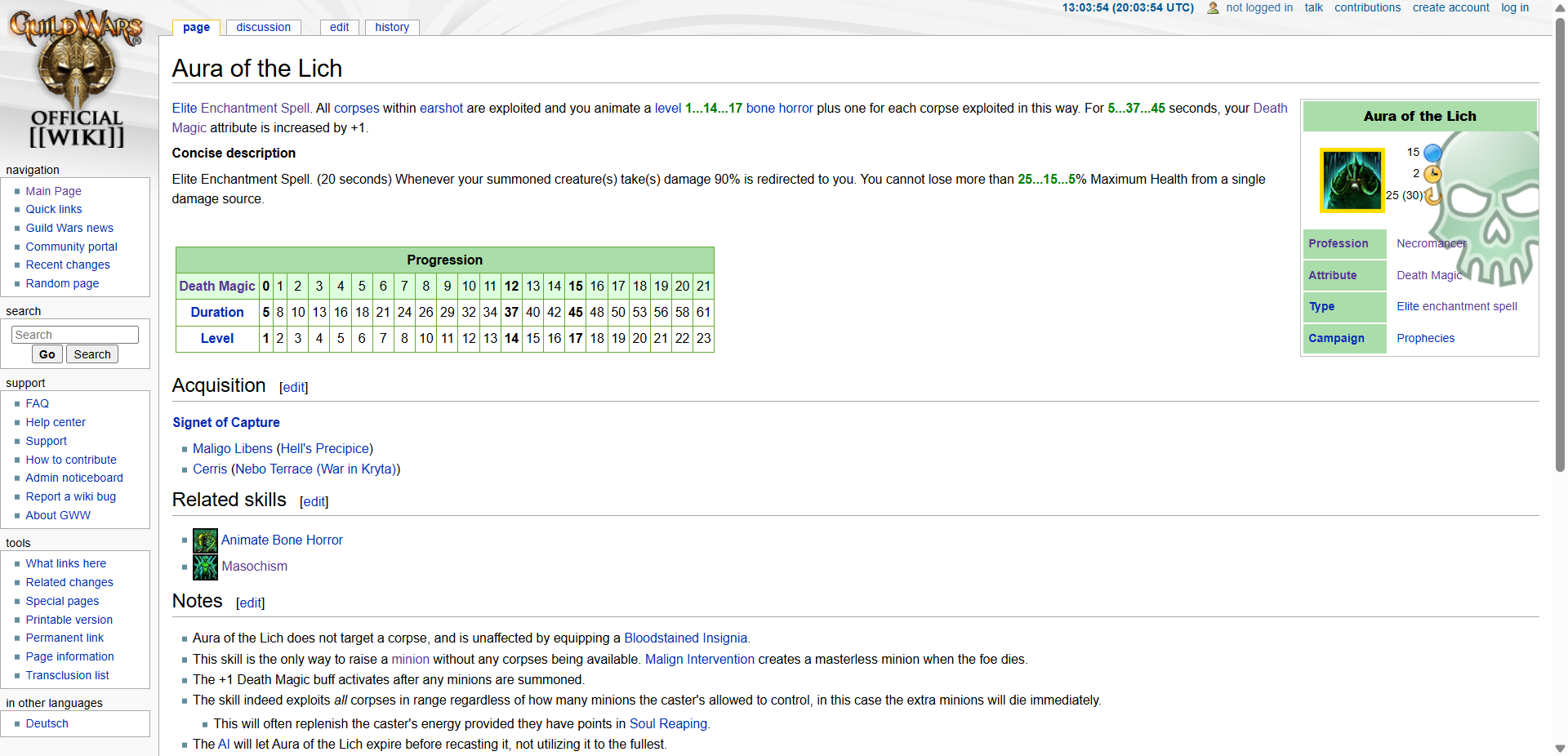Switch to Deutsch language version
The height and width of the screenshot is (756, 1568).
47,723
